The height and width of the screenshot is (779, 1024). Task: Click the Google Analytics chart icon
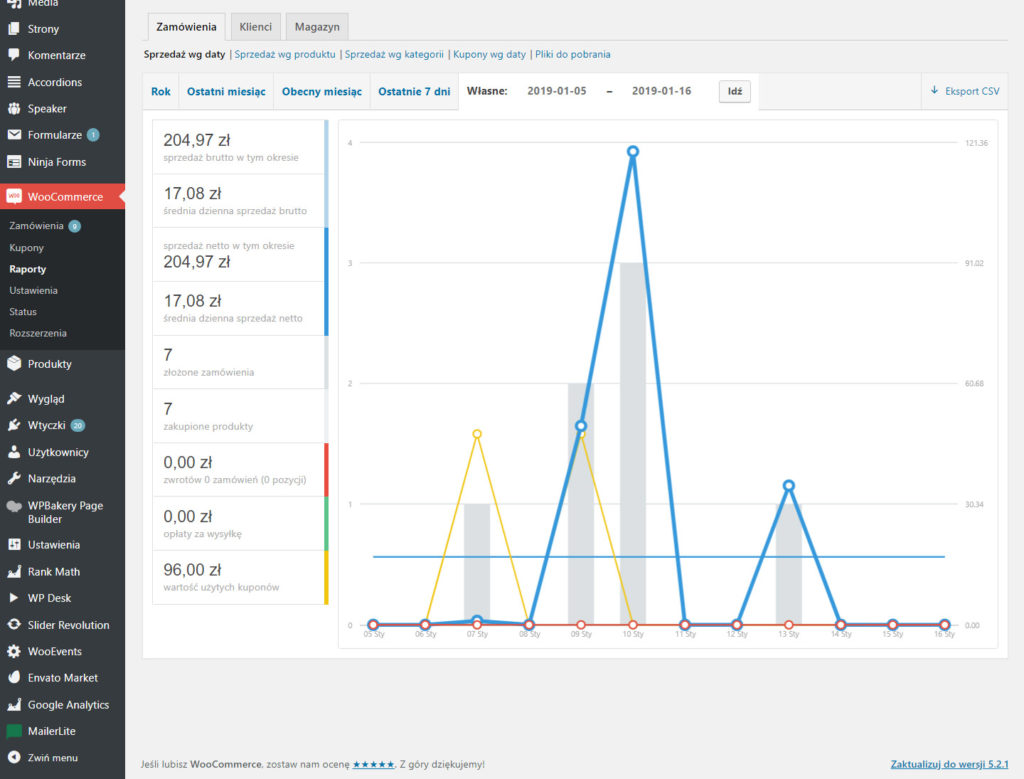(x=14, y=705)
